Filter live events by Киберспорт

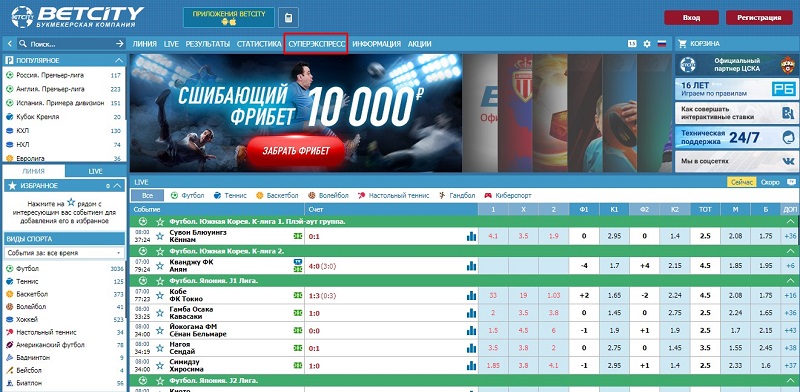tap(508, 195)
